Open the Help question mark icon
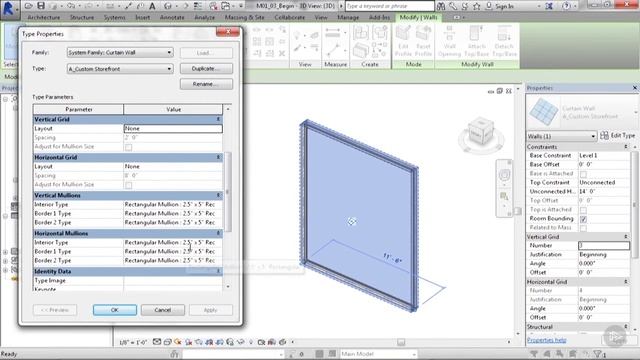This screenshot has height=360, width=640. tap(566, 6)
